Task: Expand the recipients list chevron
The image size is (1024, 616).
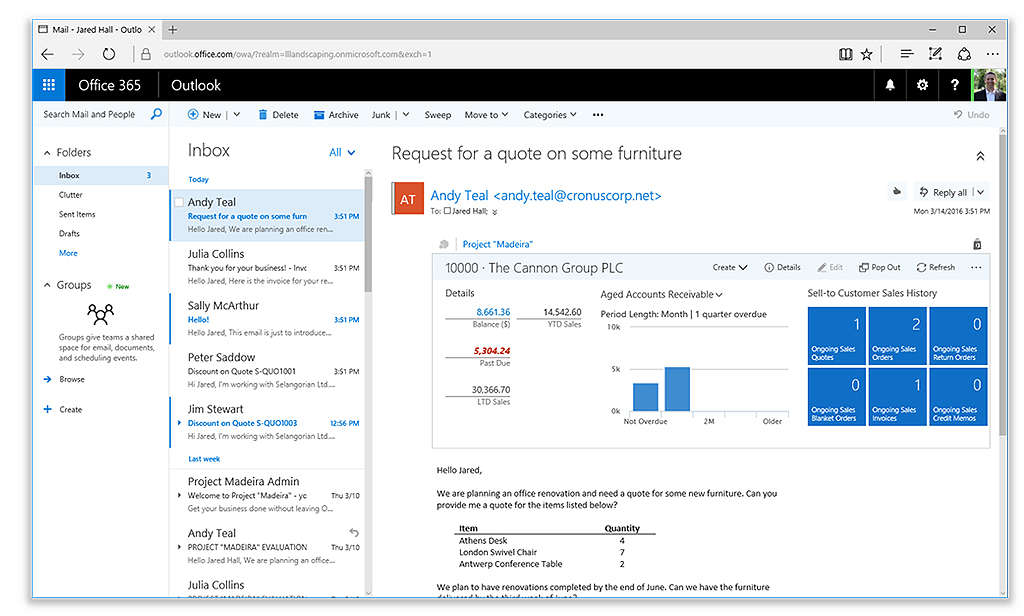Action: 494,212
